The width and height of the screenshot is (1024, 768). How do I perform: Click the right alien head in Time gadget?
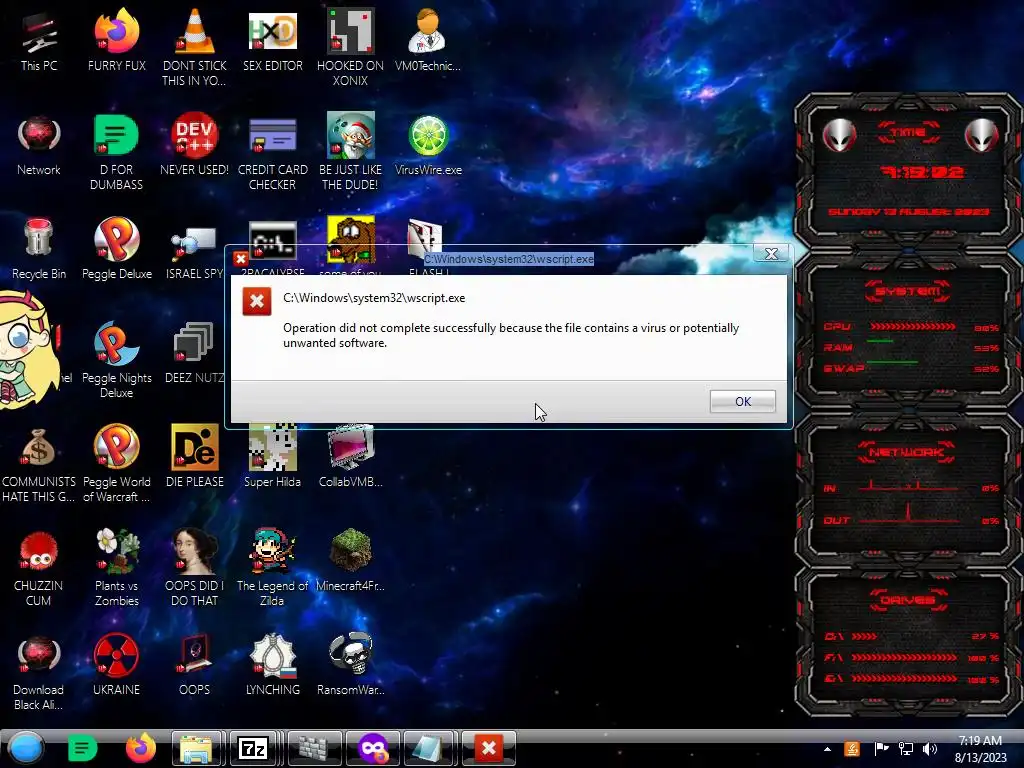click(x=982, y=136)
